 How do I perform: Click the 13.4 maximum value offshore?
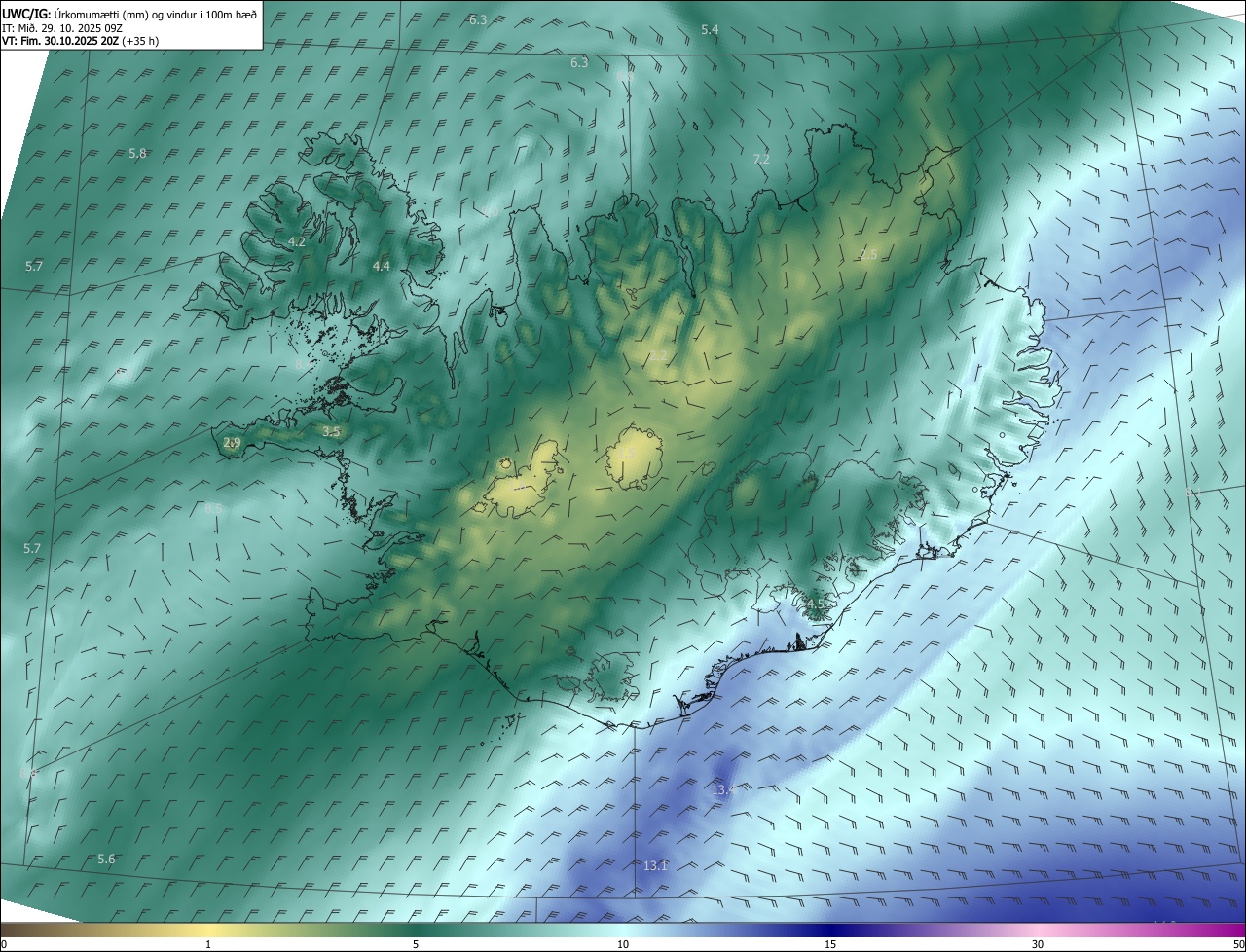pyautogui.click(x=723, y=789)
